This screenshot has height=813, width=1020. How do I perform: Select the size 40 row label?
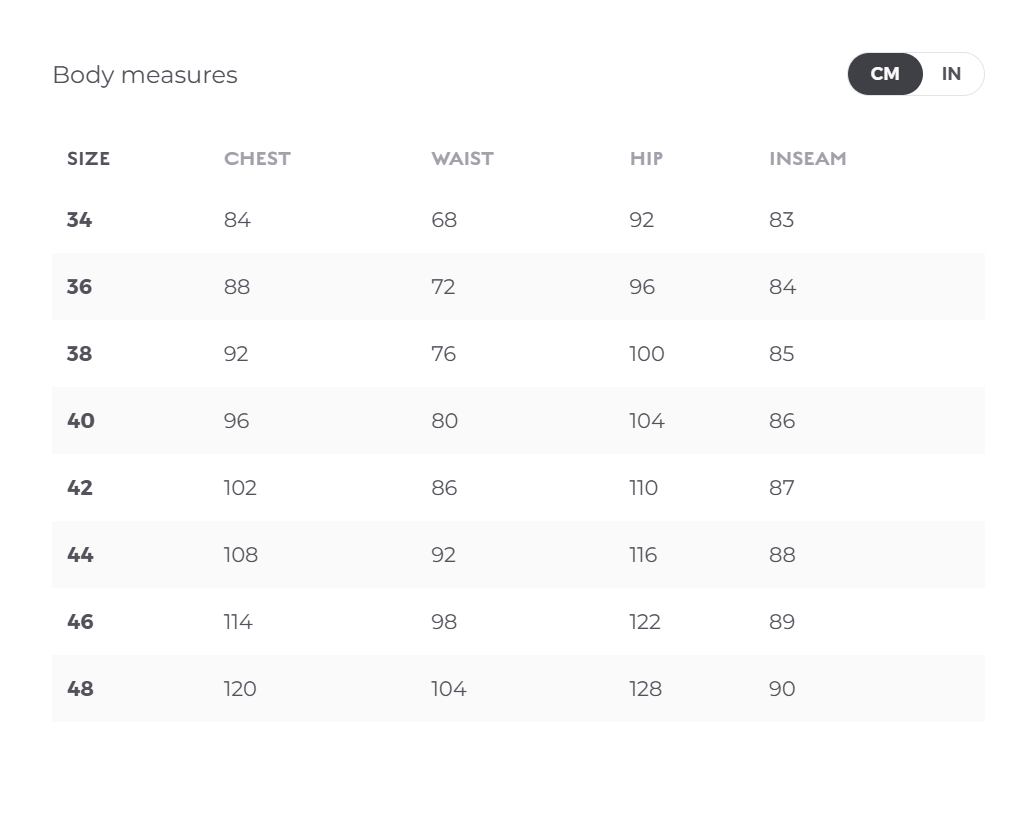click(x=80, y=421)
